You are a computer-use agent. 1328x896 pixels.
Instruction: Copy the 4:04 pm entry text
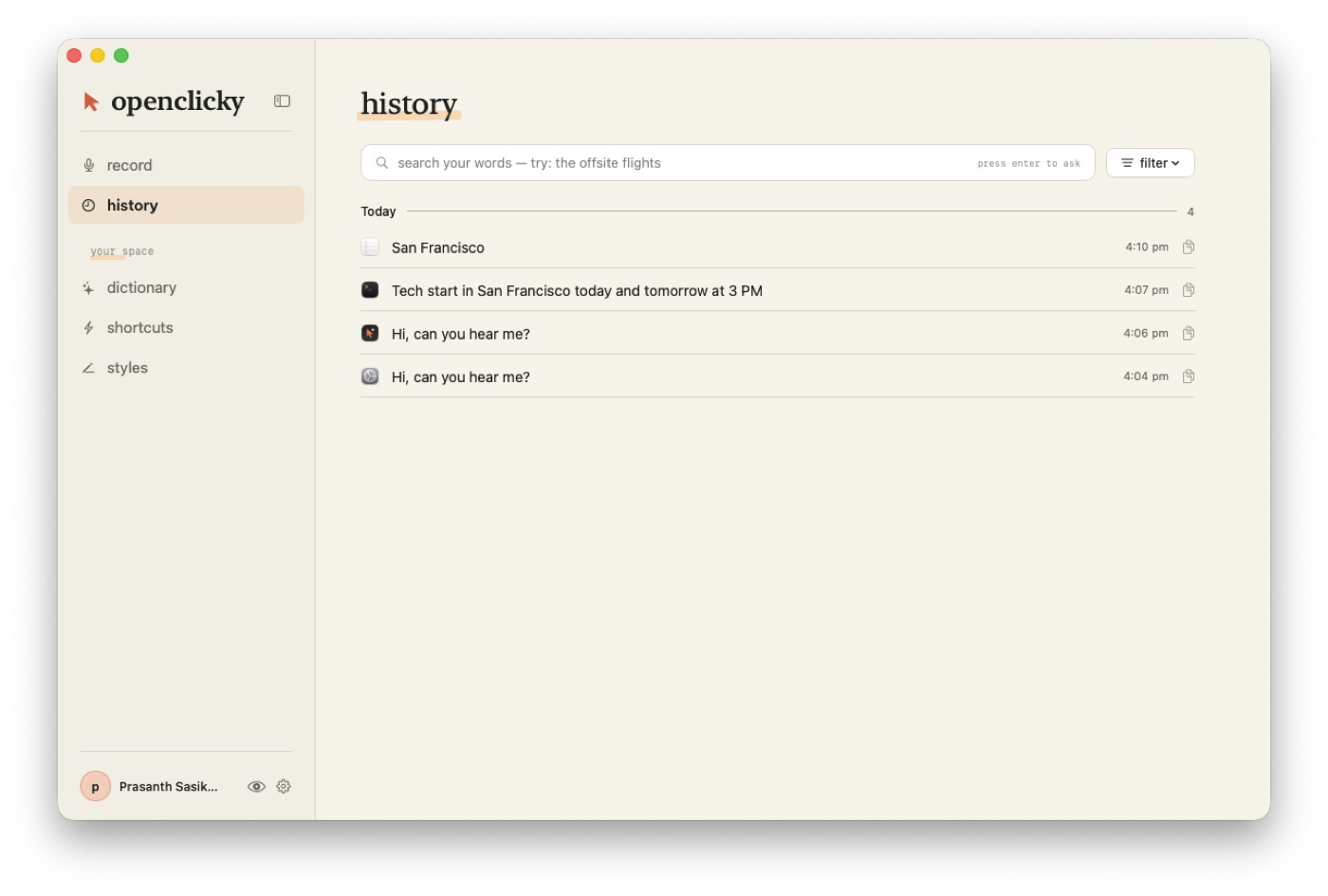(1189, 376)
